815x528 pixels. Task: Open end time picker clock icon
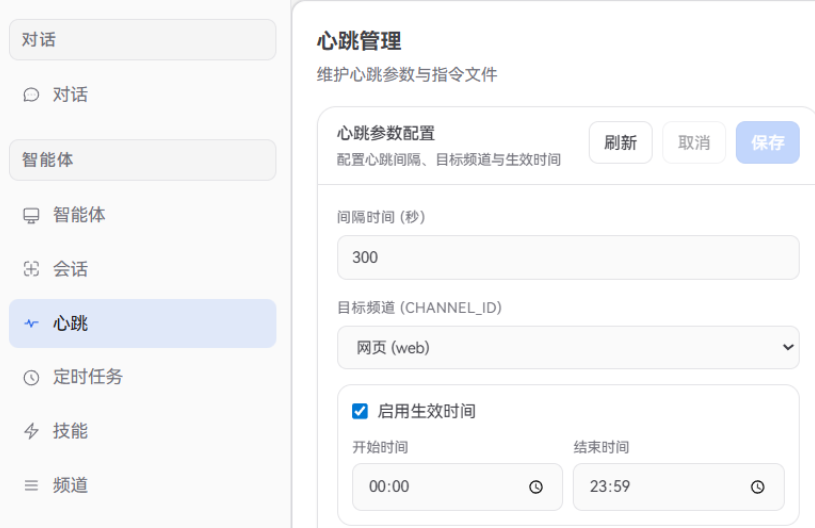coord(757,487)
